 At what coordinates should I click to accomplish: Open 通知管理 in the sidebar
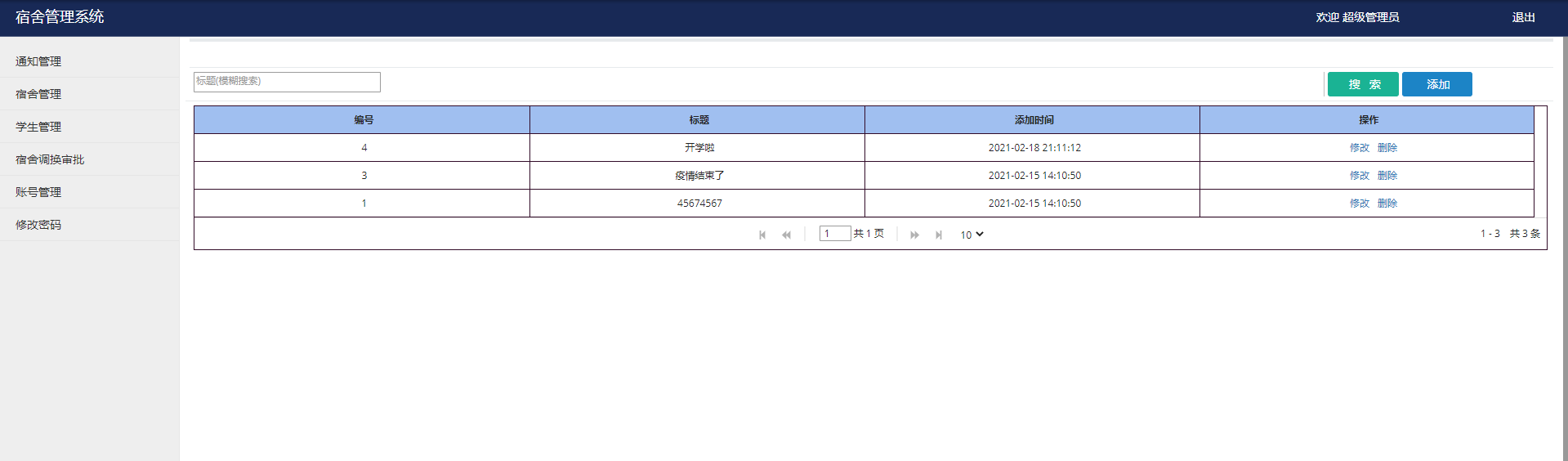(89, 61)
